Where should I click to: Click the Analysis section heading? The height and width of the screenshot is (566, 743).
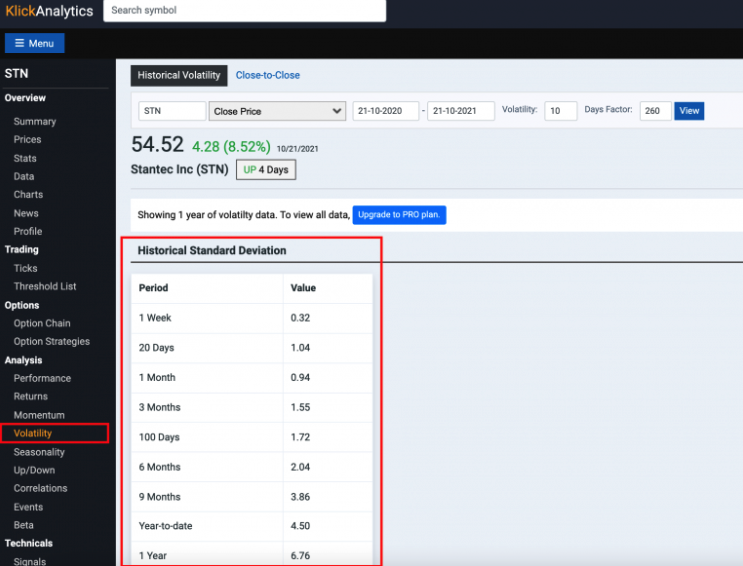23,360
